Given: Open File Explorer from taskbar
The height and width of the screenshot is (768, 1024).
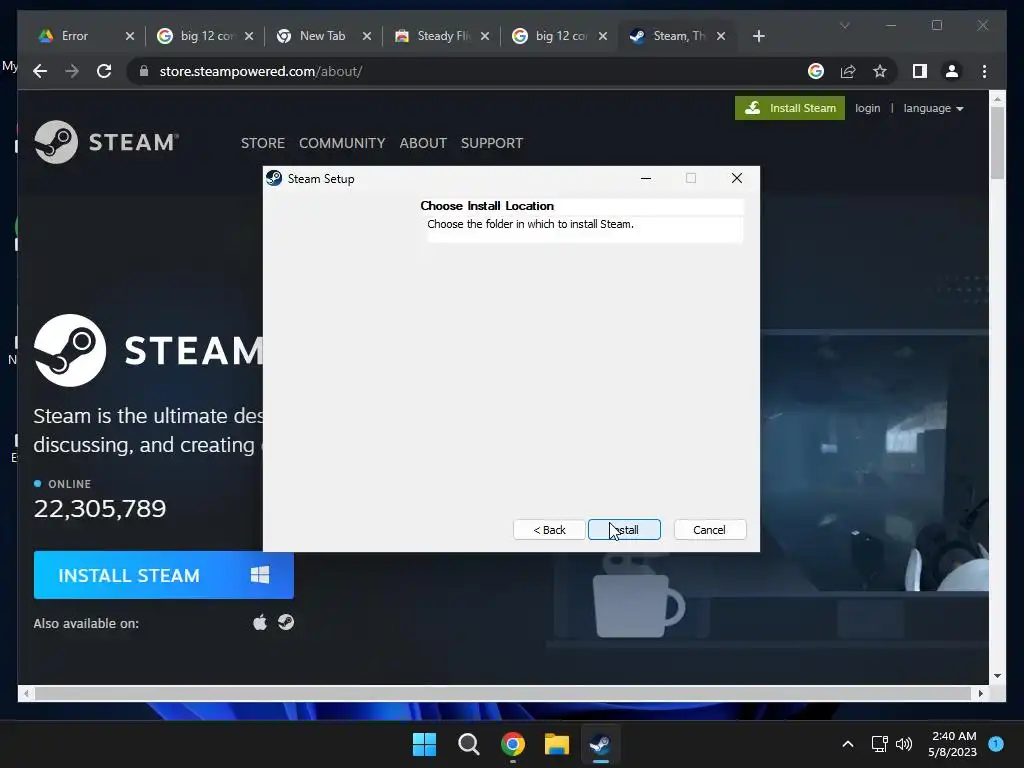Looking at the screenshot, I should pyautogui.click(x=556, y=744).
